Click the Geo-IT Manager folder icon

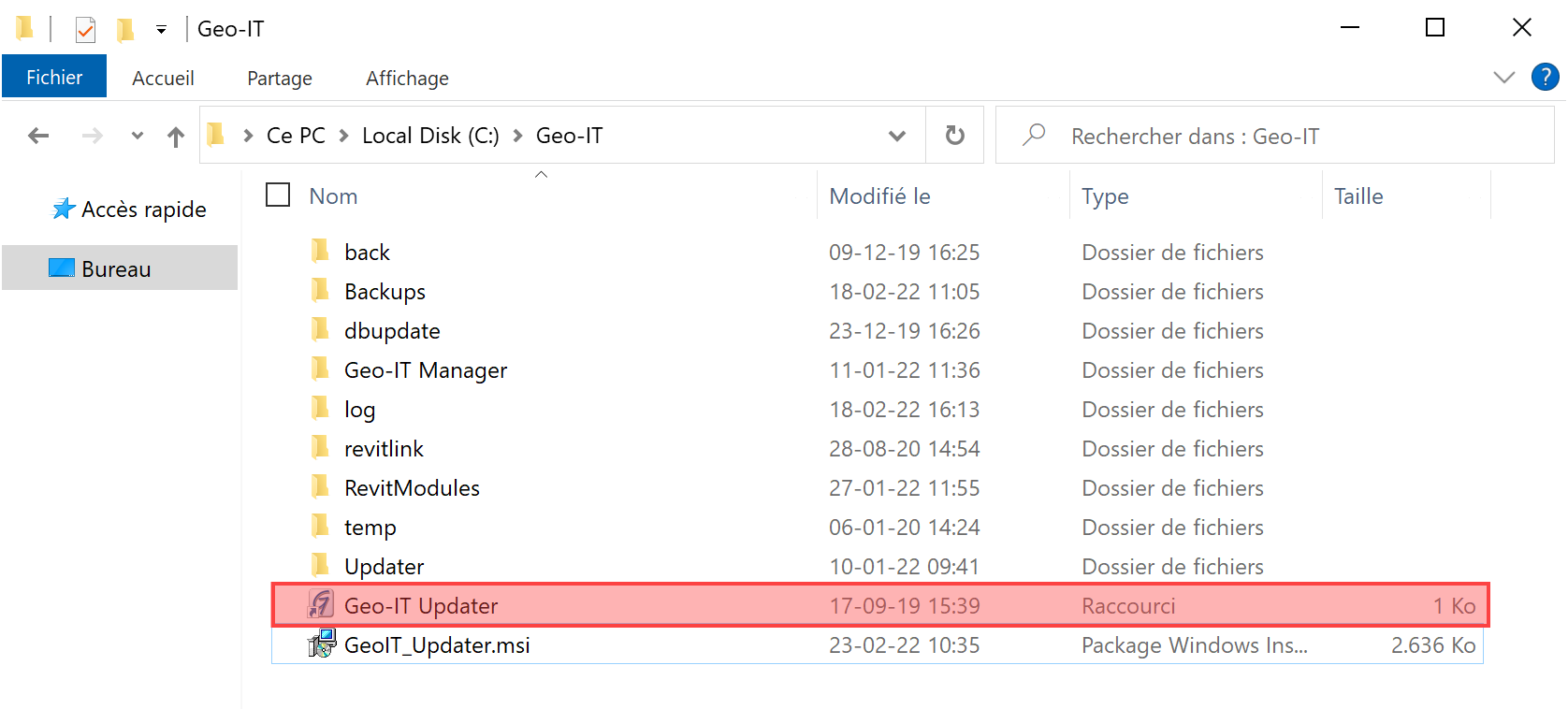click(320, 369)
